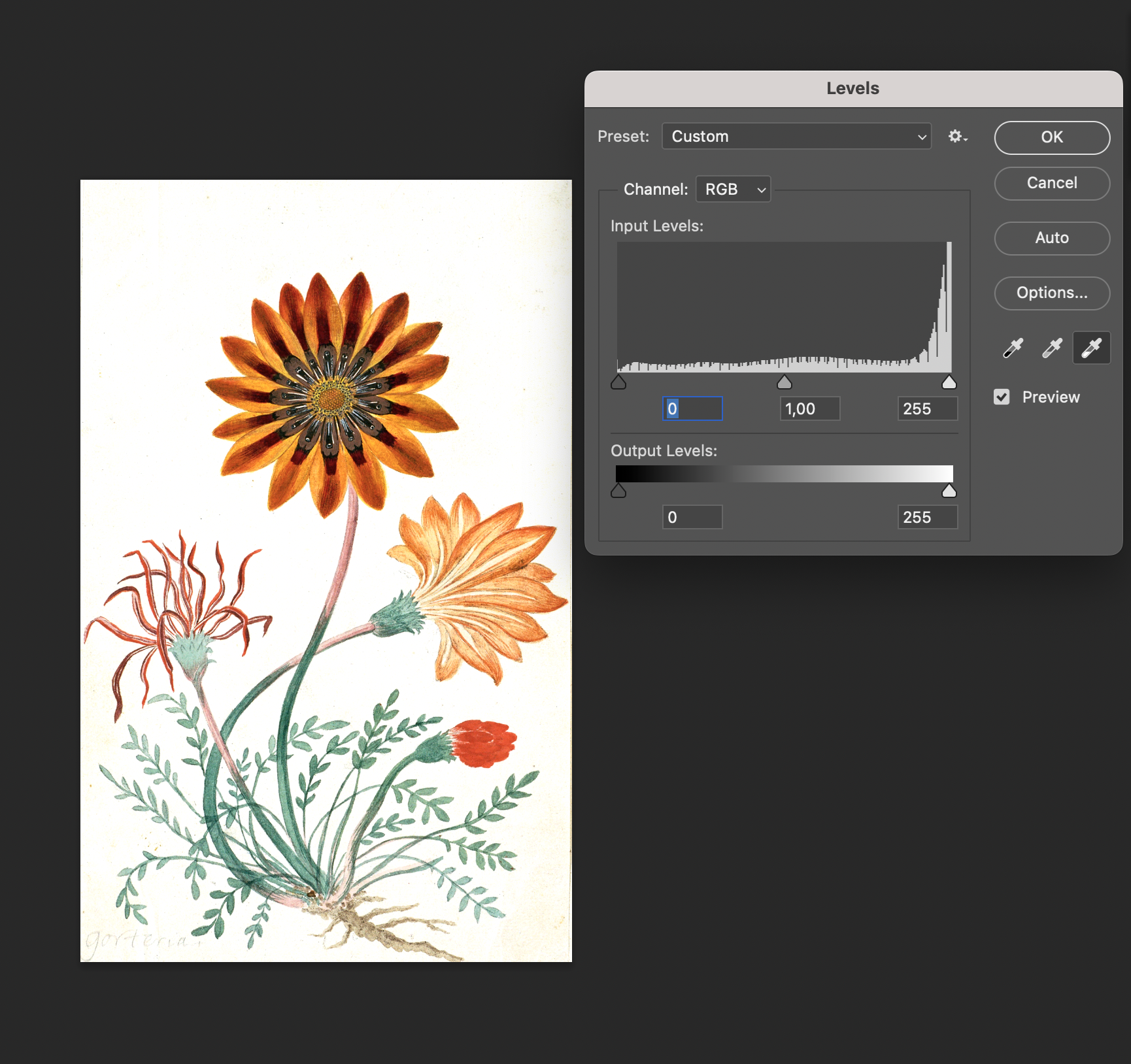
Task: Click the output black slider handle
Action: click(618, 491)
